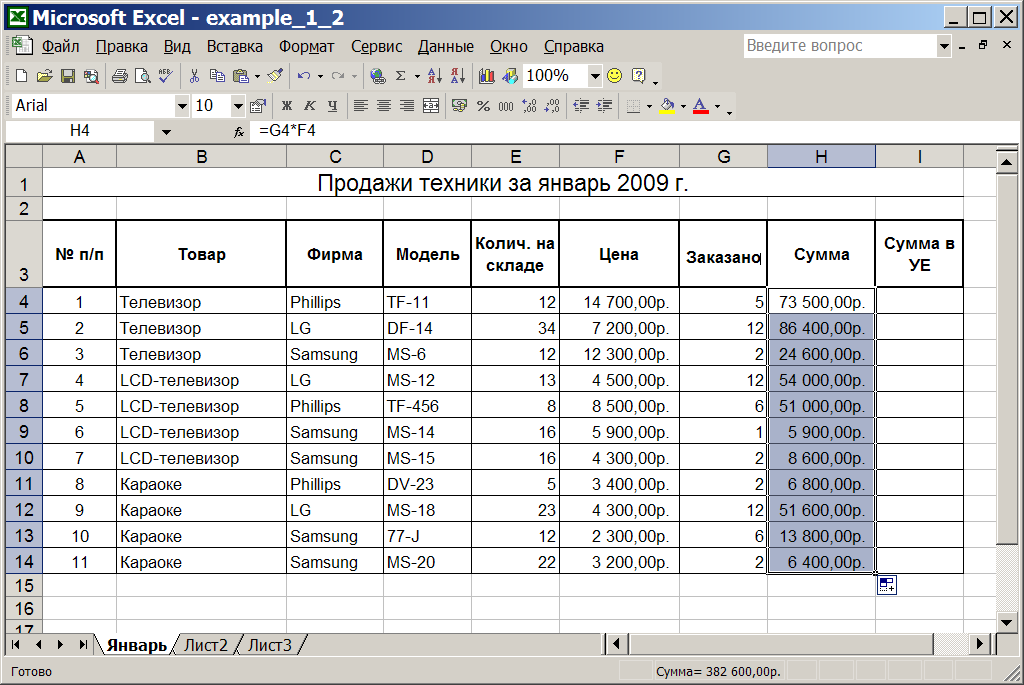1024x685 pixels.
Task: Decrease the cell indent
Action: tap(581, 106)
